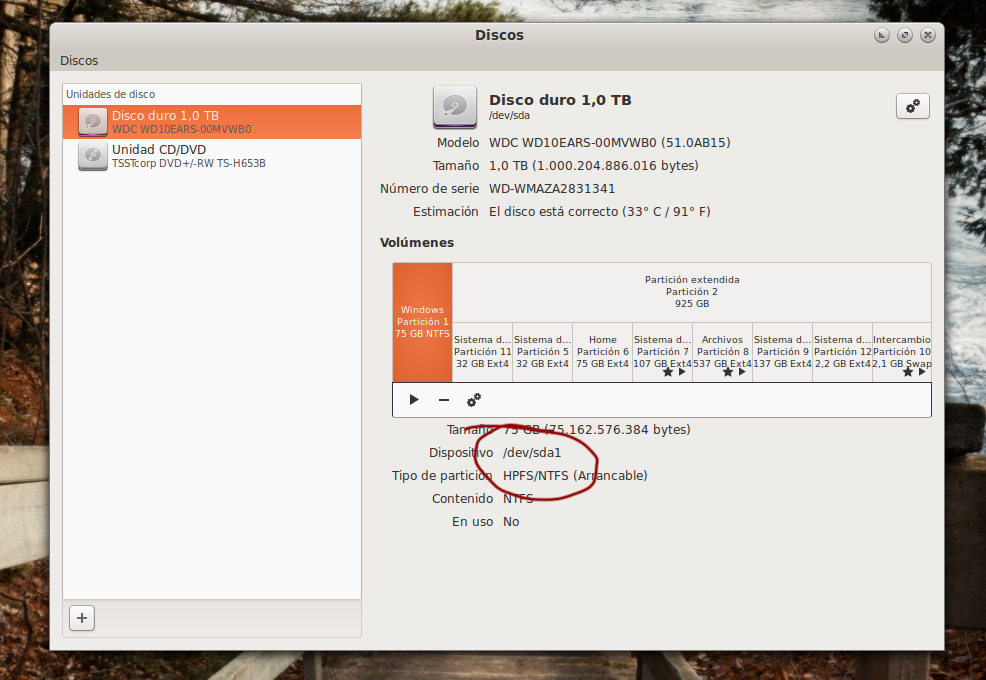The image size is (986, 680).
Task: Select Disco duro 1,0 TB drive
Action: point(211,122)
